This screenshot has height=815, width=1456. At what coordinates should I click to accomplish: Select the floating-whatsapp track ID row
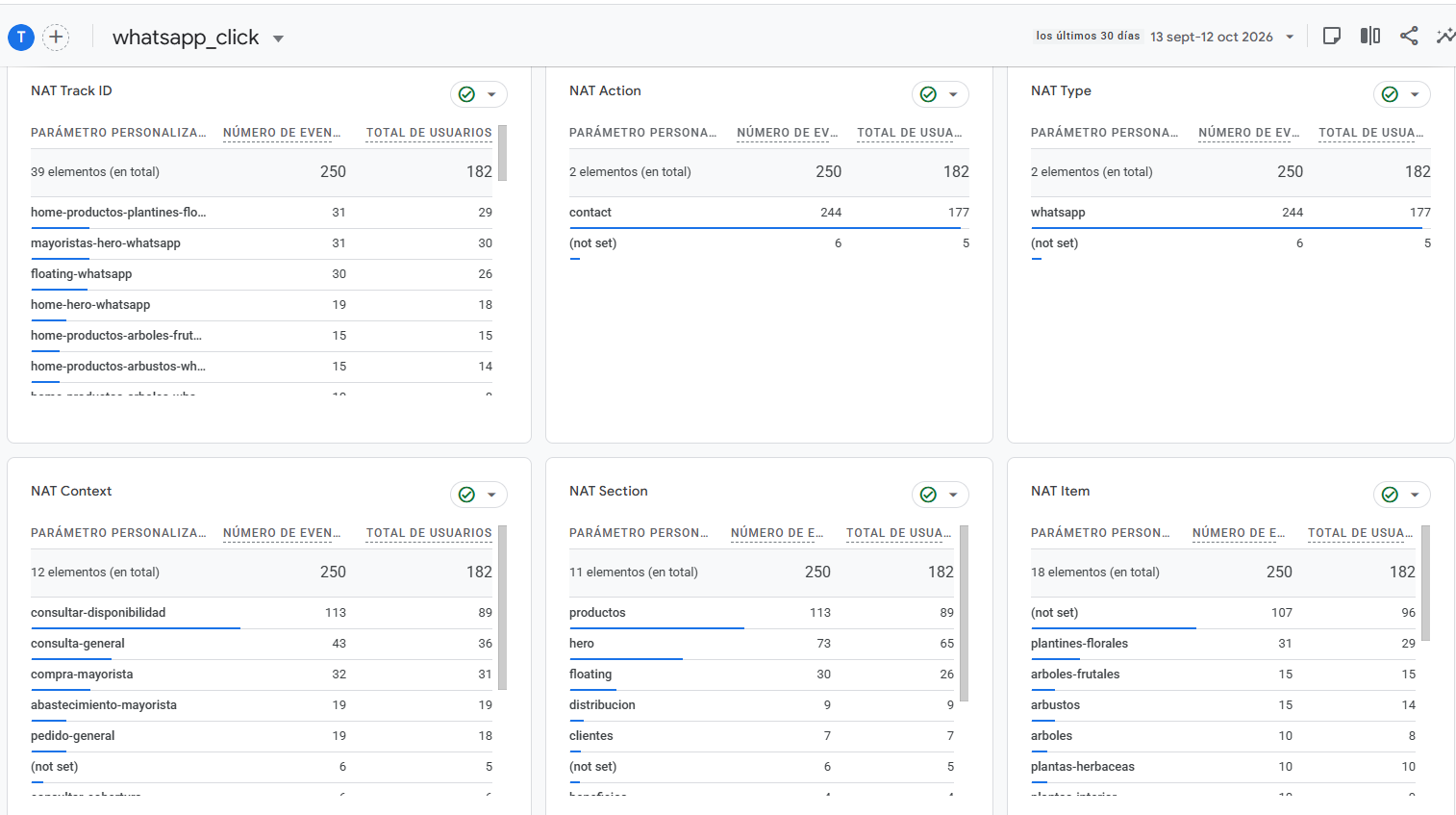coord(262,274)
